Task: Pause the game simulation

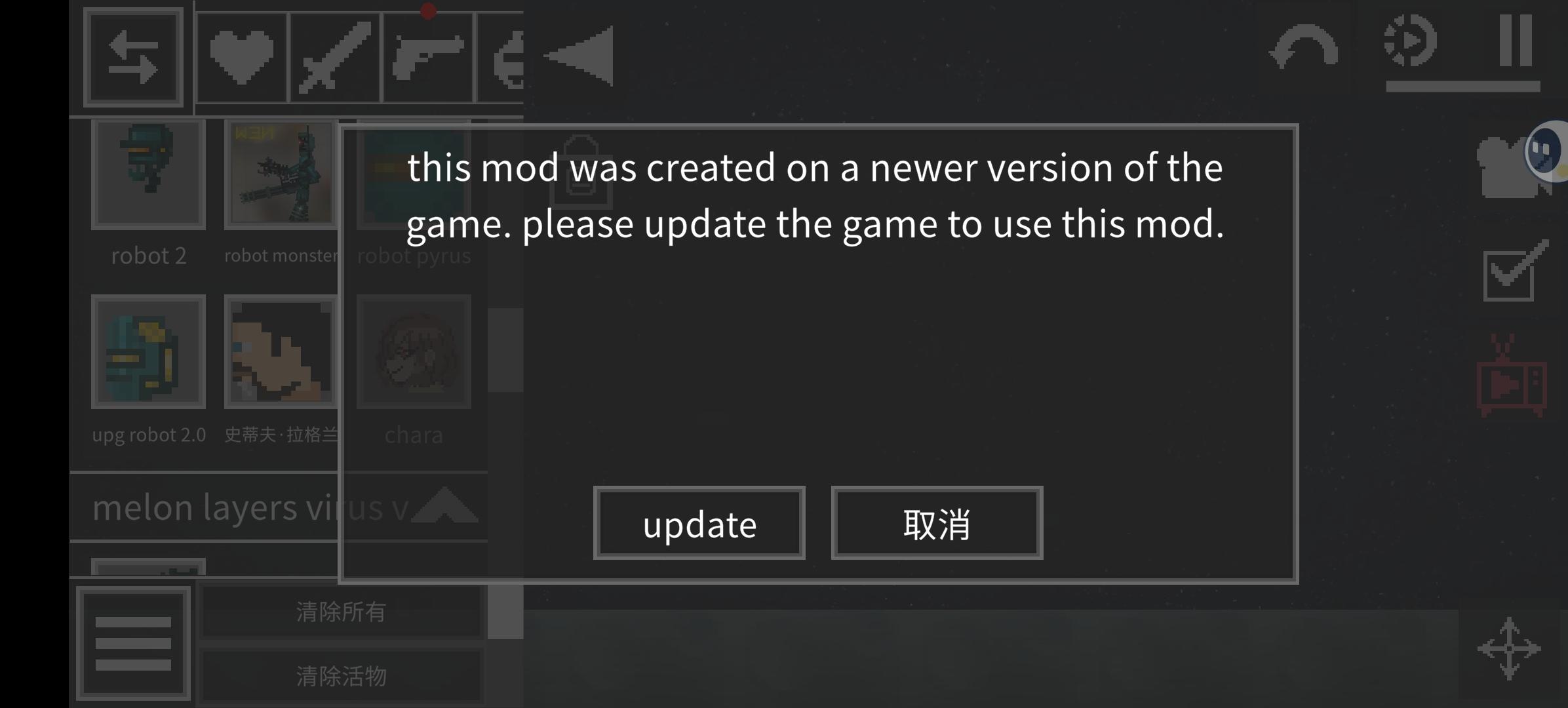Action: tap(1516, 41)
